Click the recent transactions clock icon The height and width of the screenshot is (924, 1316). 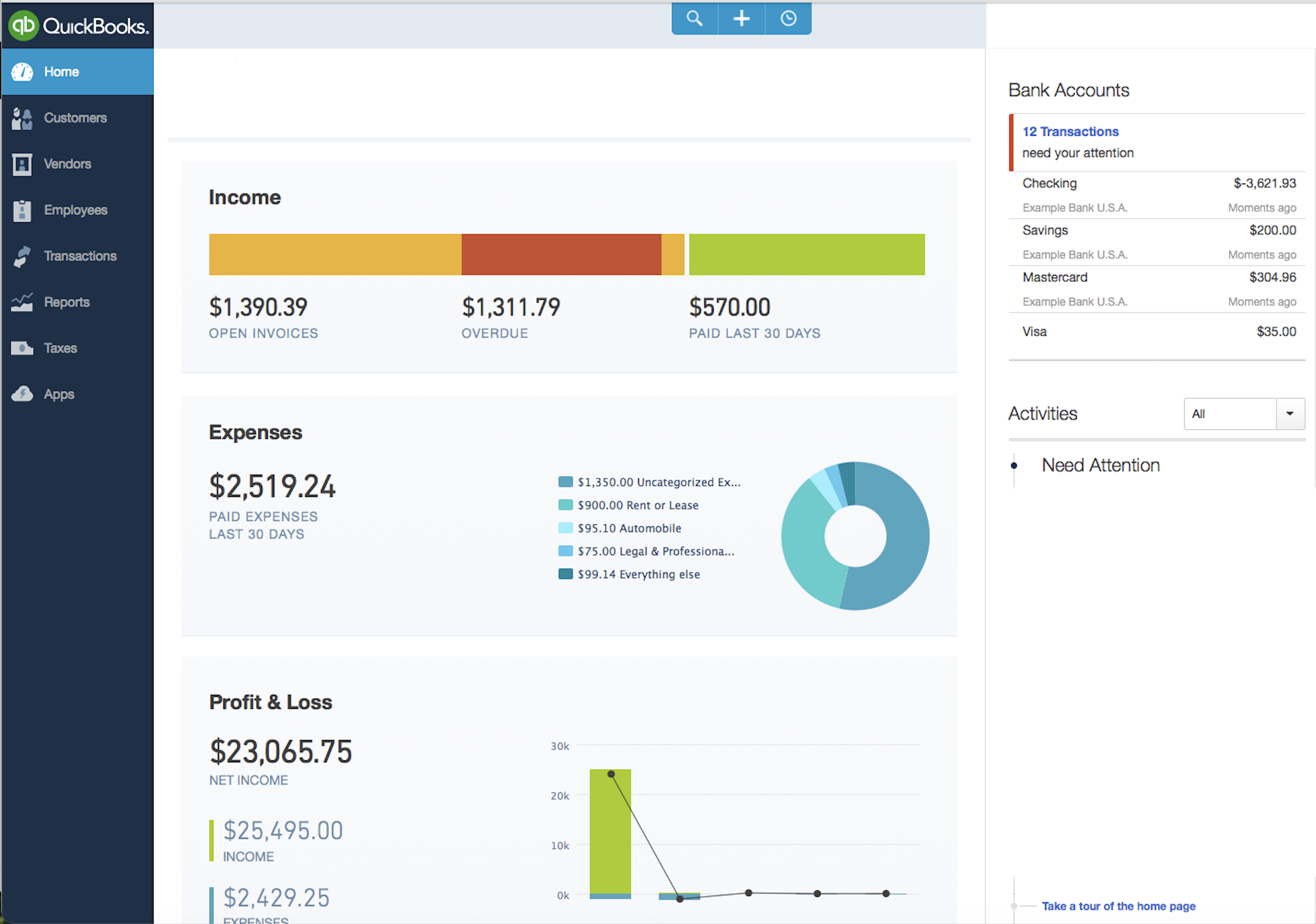pyautogui.click(x=788, y=18)
